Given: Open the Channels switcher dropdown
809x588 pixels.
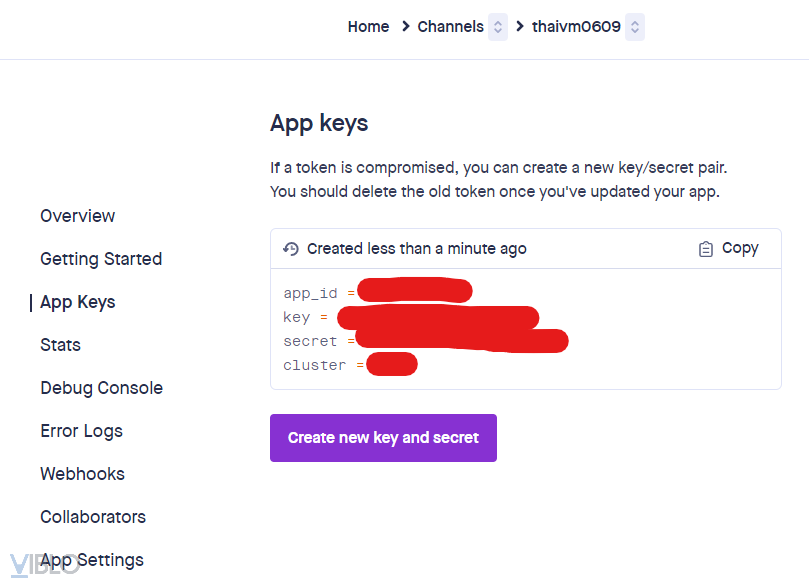Looking at the screenshot, I should 498,27.
